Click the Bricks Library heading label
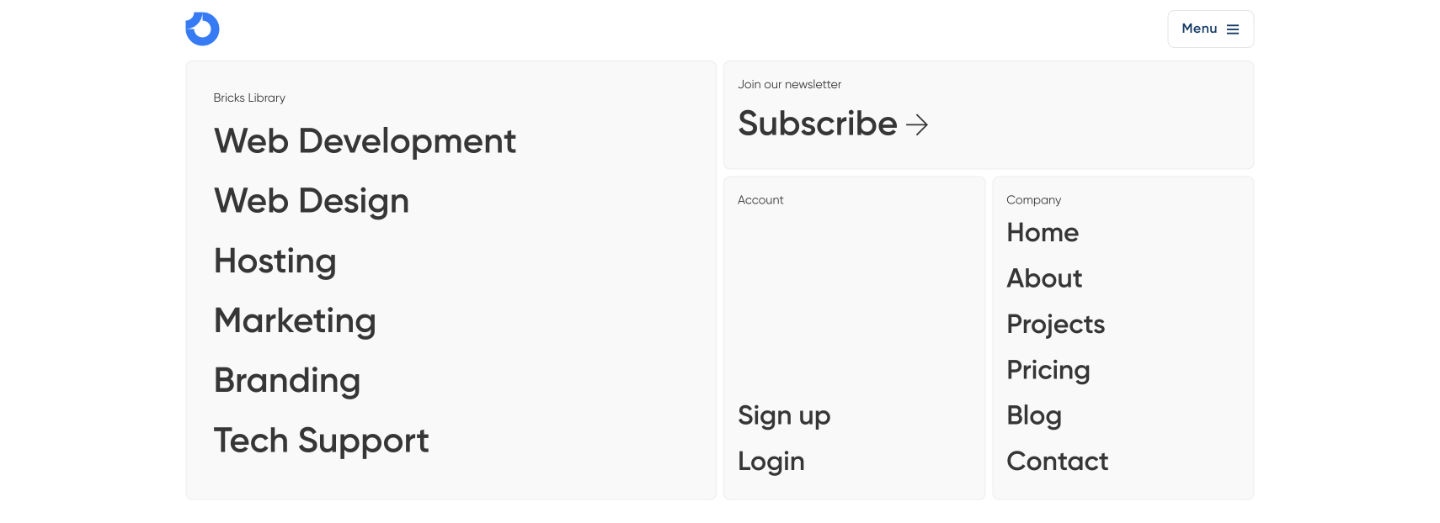The image size is (1440, 523). pyautogui.click(x=249, y=98)
